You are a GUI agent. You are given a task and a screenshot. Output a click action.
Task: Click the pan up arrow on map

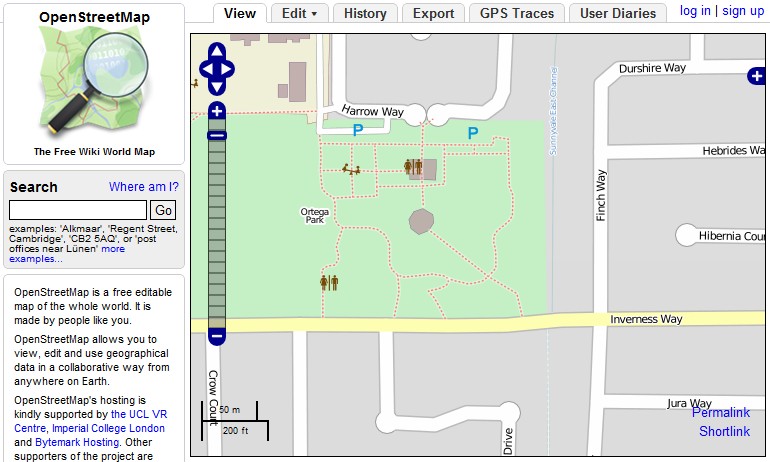pyautogui.click(x=217, y=52)
